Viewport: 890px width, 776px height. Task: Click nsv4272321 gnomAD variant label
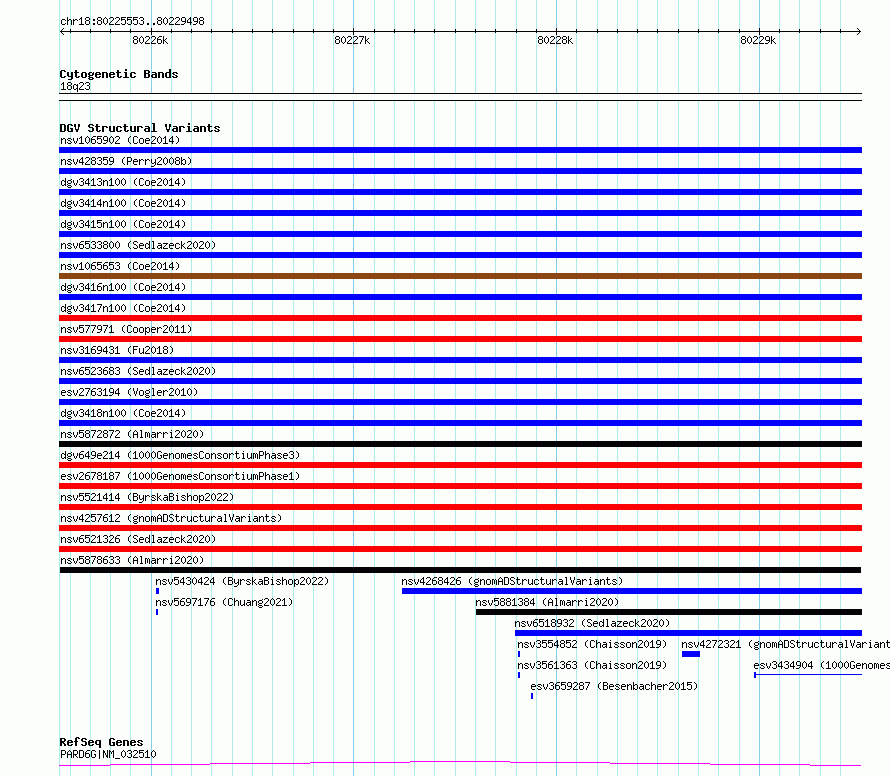click(786, 644)
